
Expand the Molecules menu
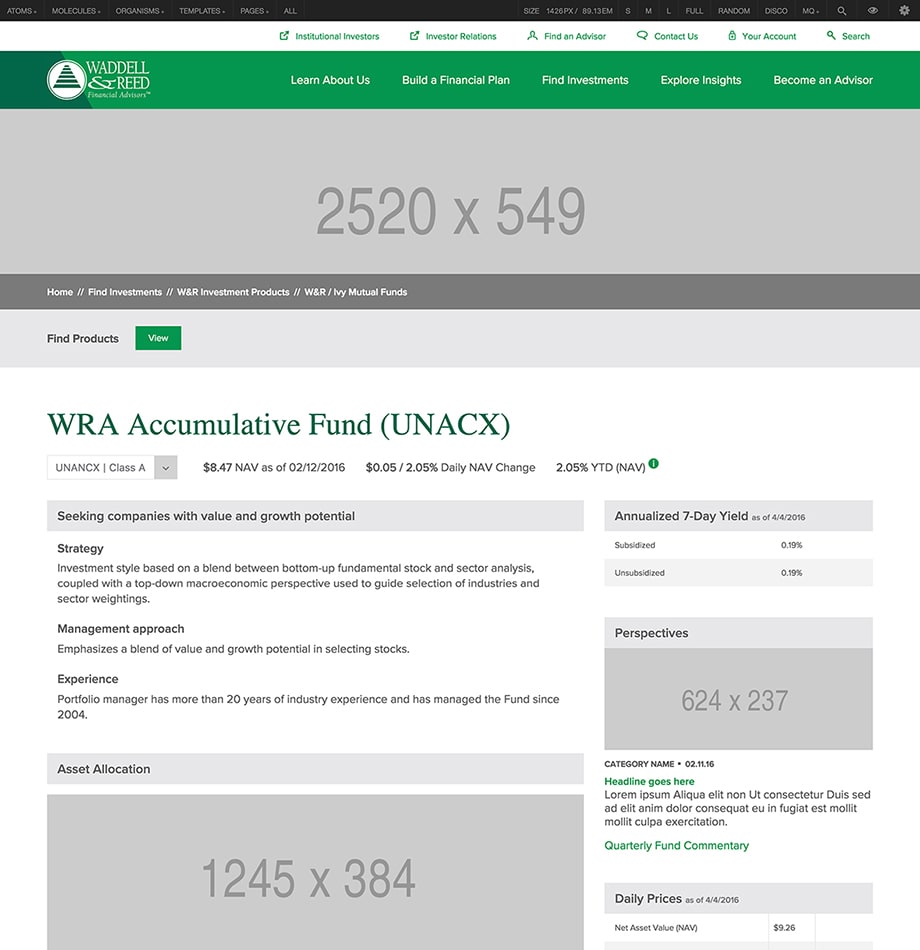[76, 11]
